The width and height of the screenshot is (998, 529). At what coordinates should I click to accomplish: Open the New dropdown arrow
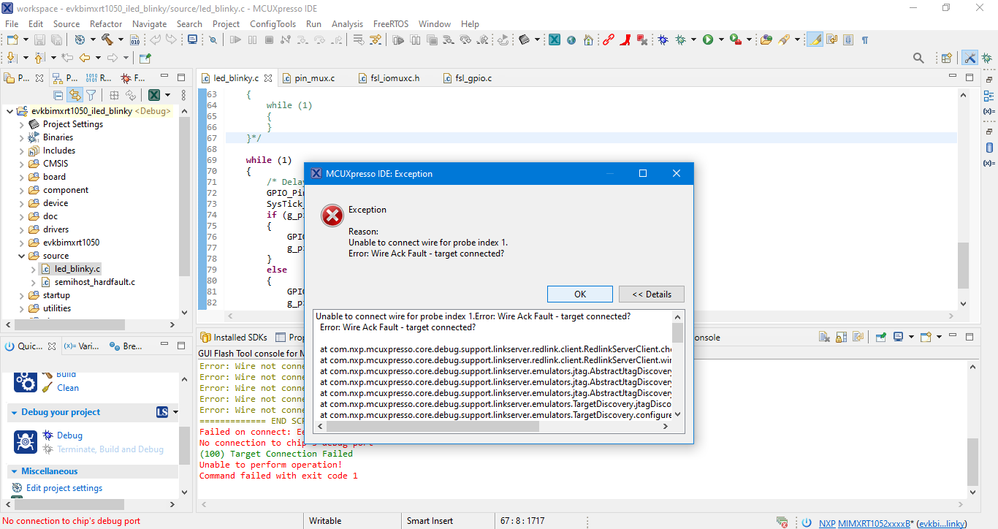pos(25,39)
